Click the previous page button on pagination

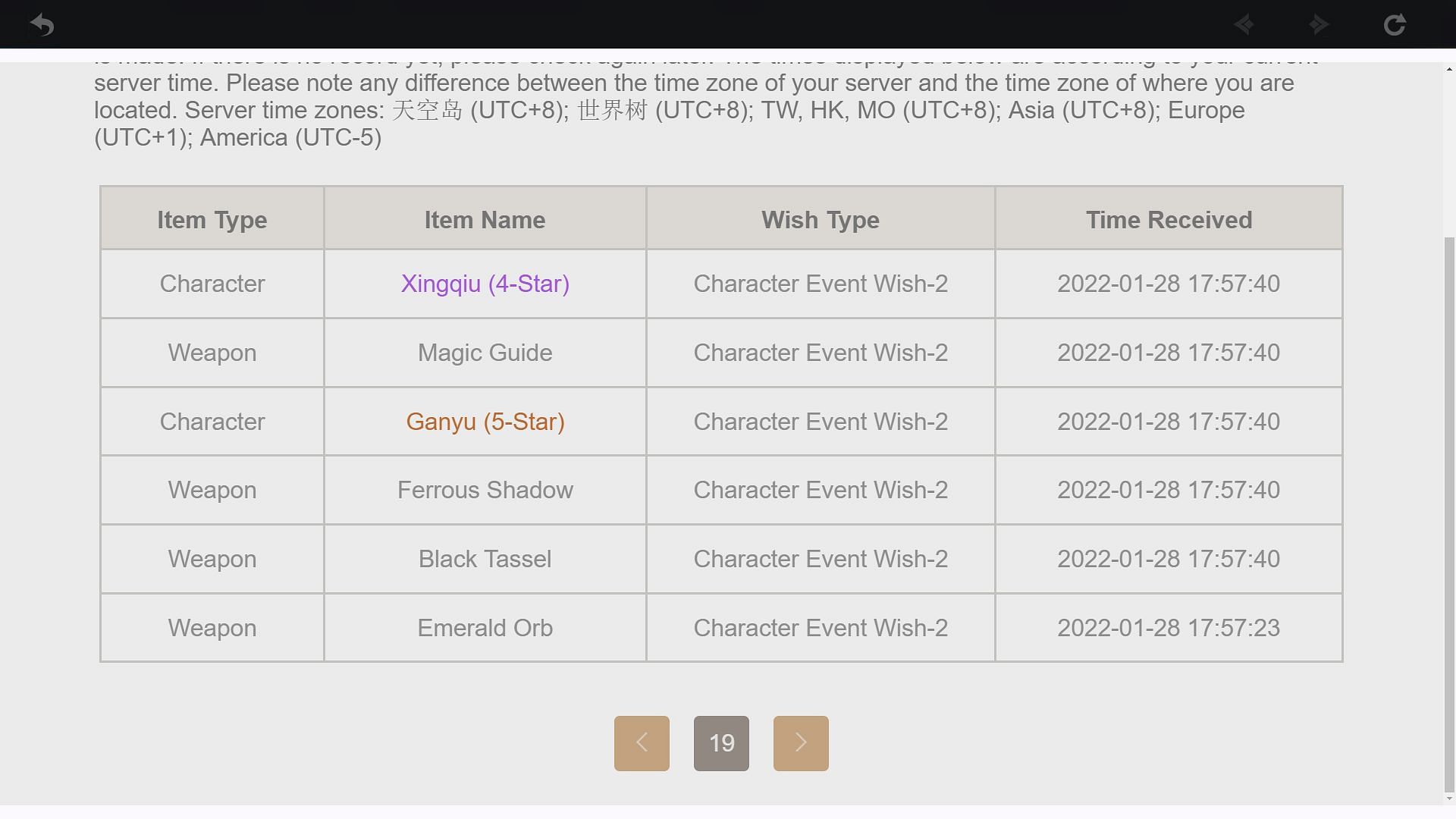pyautogui.click(x=642, y=743)
